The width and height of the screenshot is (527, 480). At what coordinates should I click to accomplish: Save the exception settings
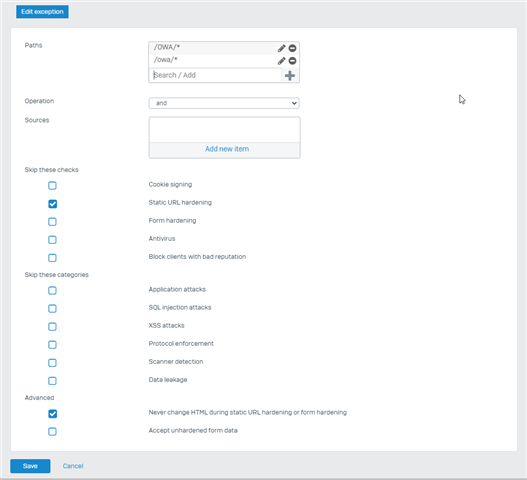pos(30,466)
